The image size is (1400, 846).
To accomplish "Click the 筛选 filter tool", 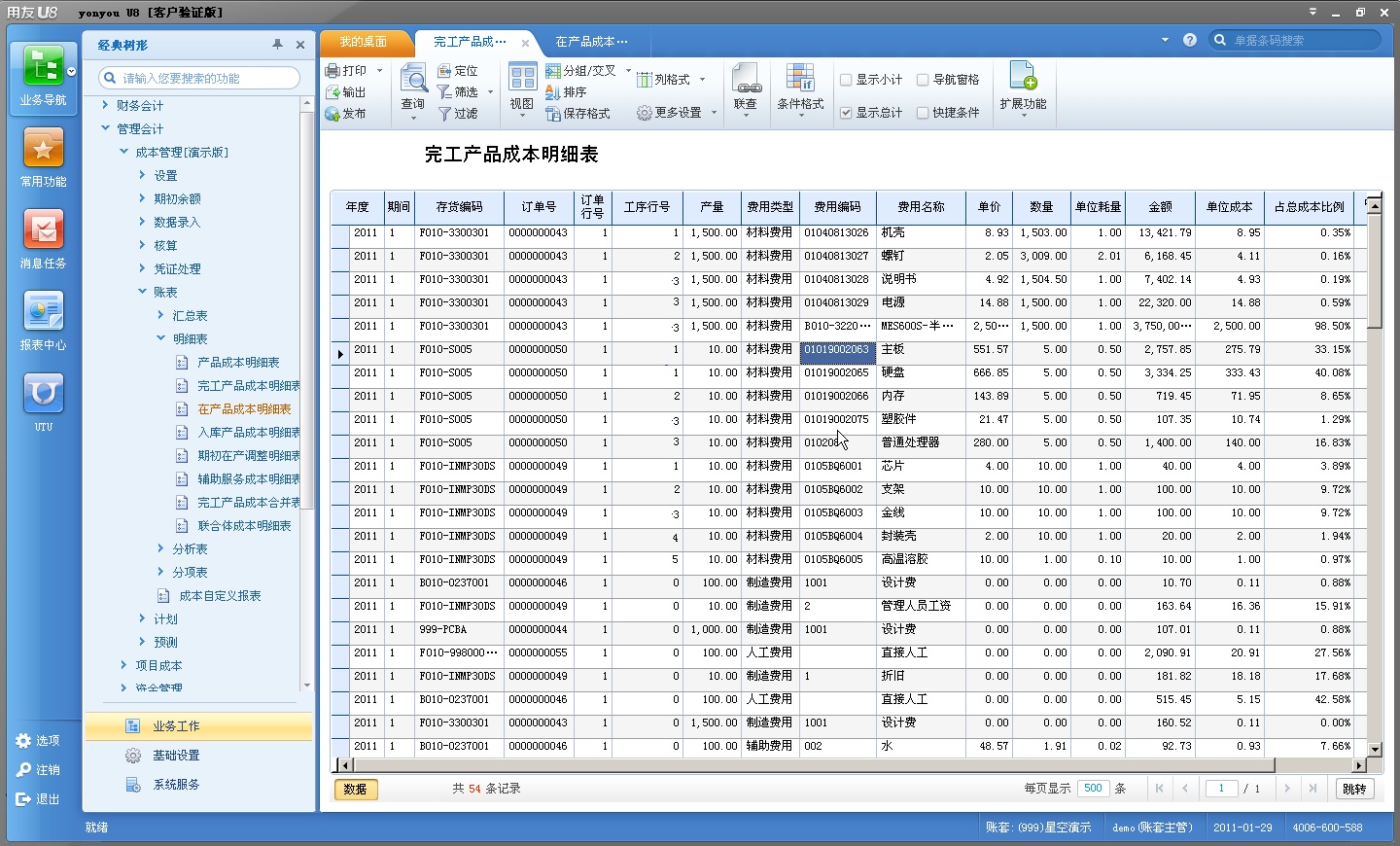I will [x=458, y=92].
